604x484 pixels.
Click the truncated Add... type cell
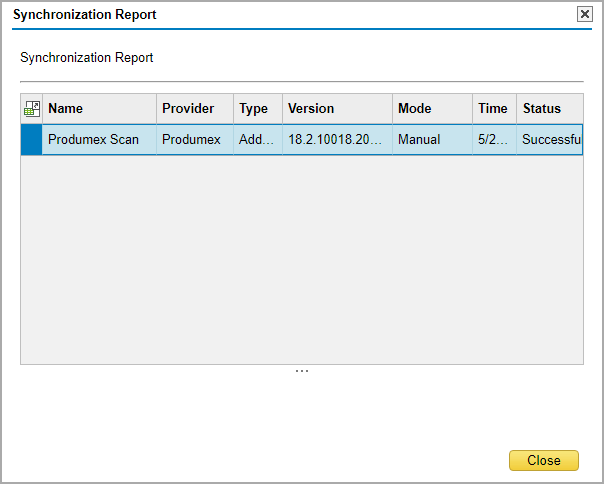click(257, 140)
